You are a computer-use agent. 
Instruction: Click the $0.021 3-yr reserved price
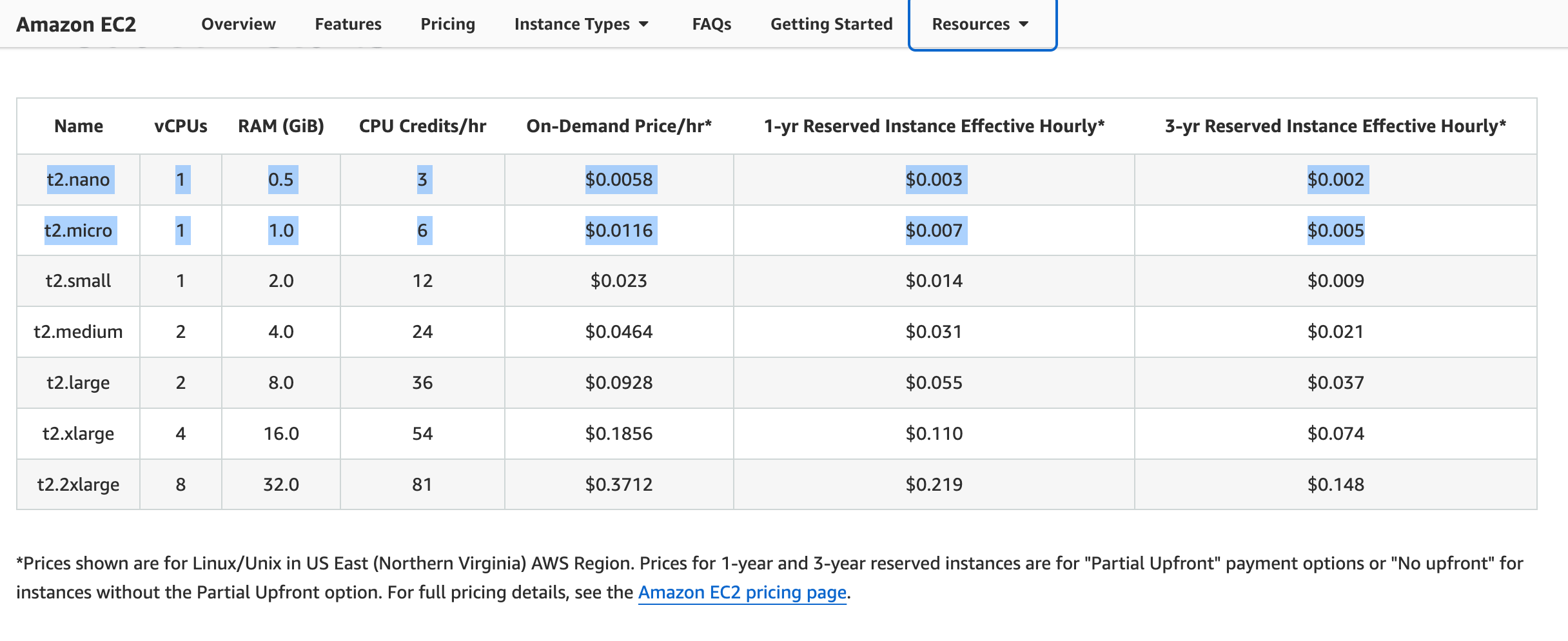(1335, 331)
